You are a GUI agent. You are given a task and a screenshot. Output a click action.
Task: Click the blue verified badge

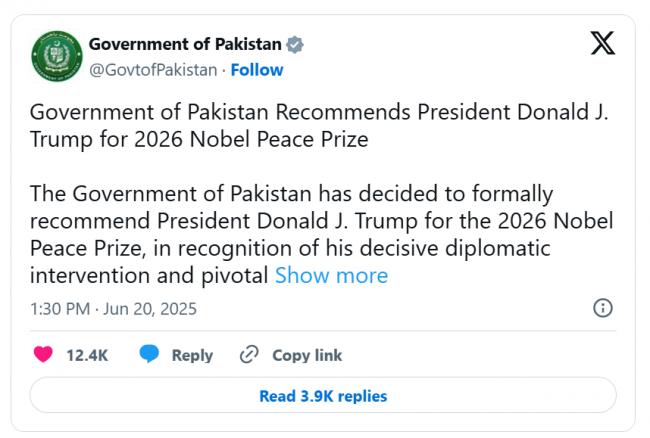tap(295, 45)
